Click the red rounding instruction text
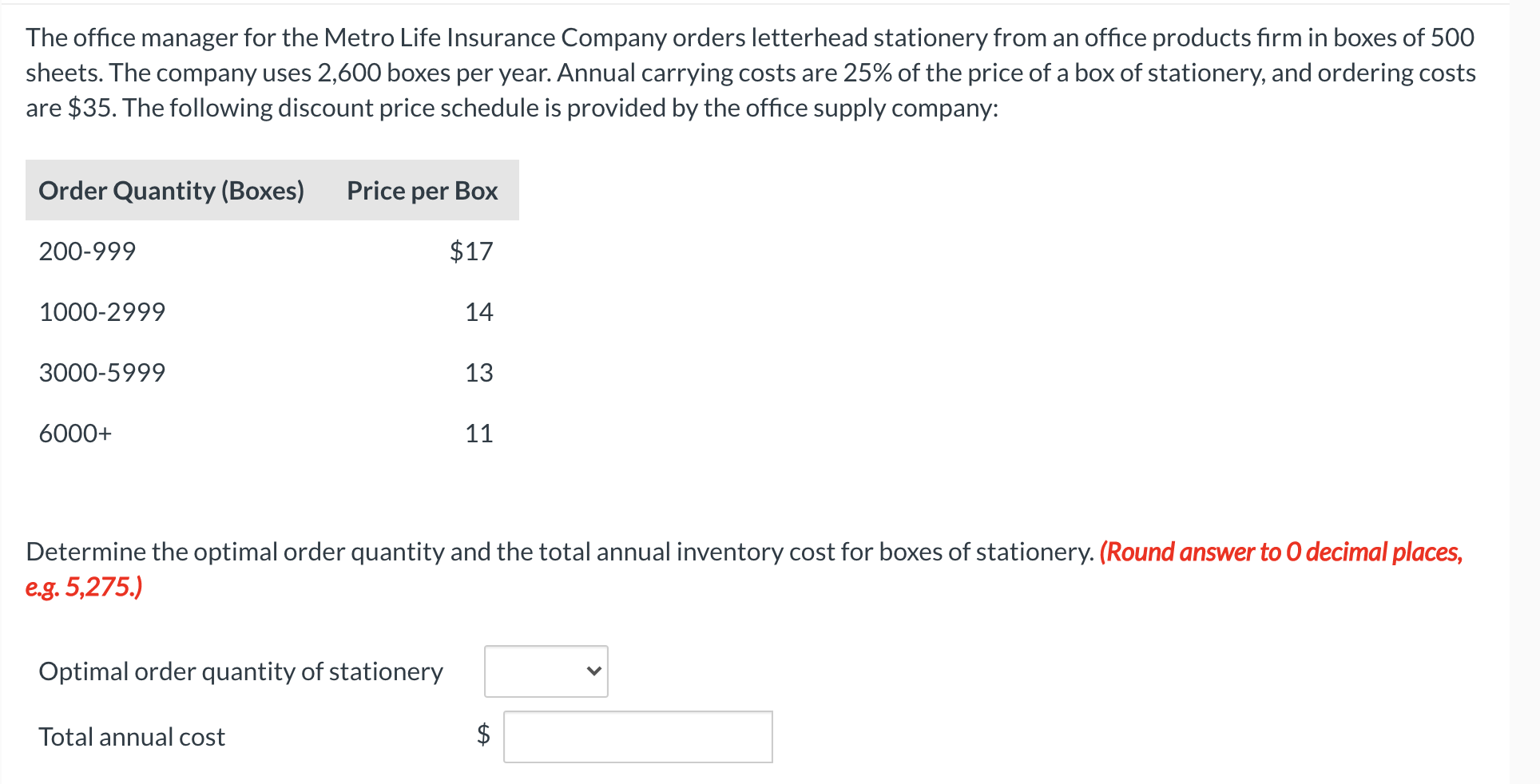Image resolution: width=1540 pixels, height=784 pixels. click(1280, 552)
